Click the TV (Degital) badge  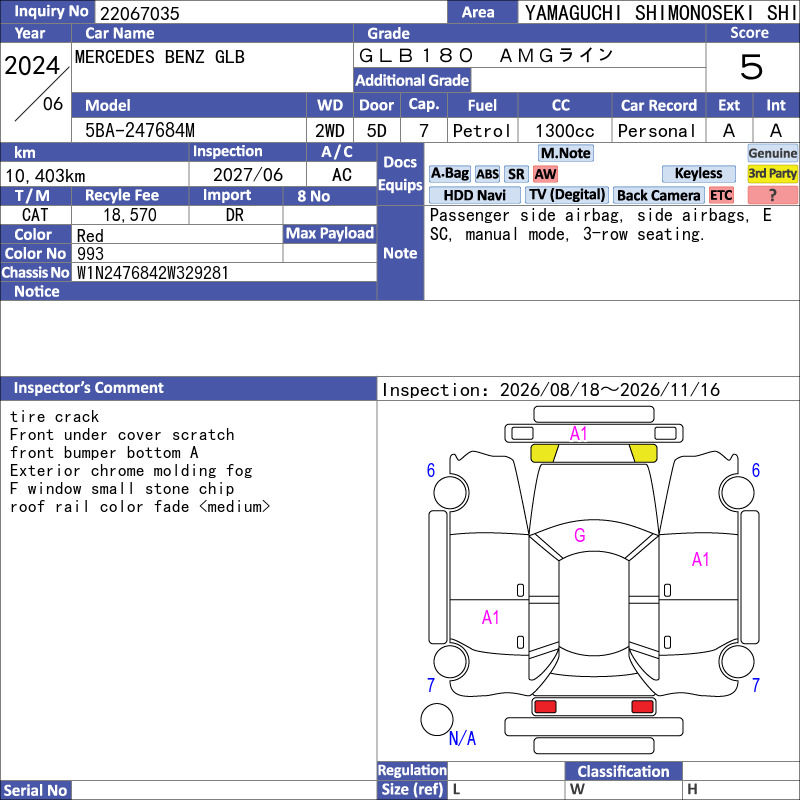567,195
